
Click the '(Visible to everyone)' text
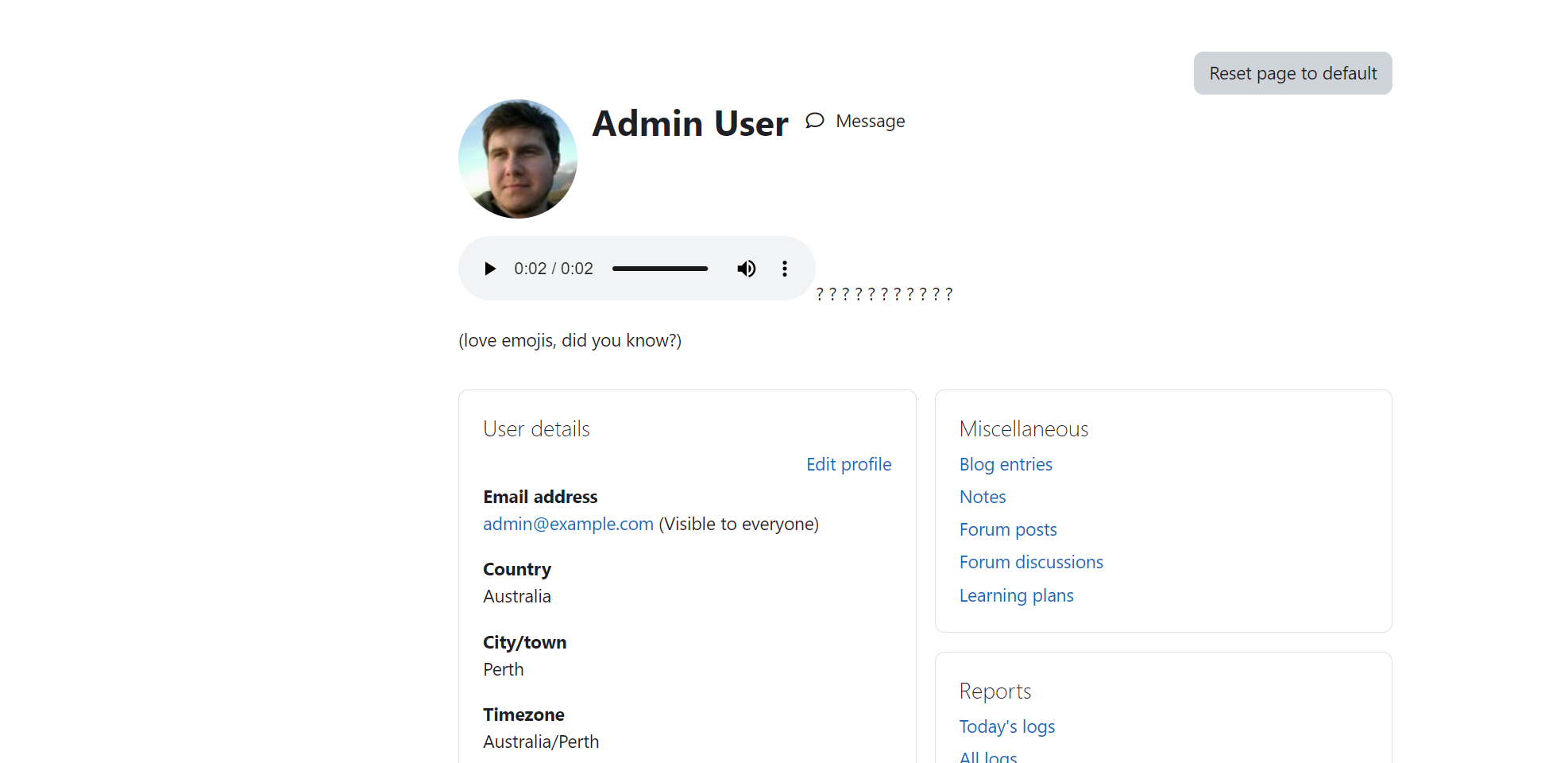(x=739, y=524)
